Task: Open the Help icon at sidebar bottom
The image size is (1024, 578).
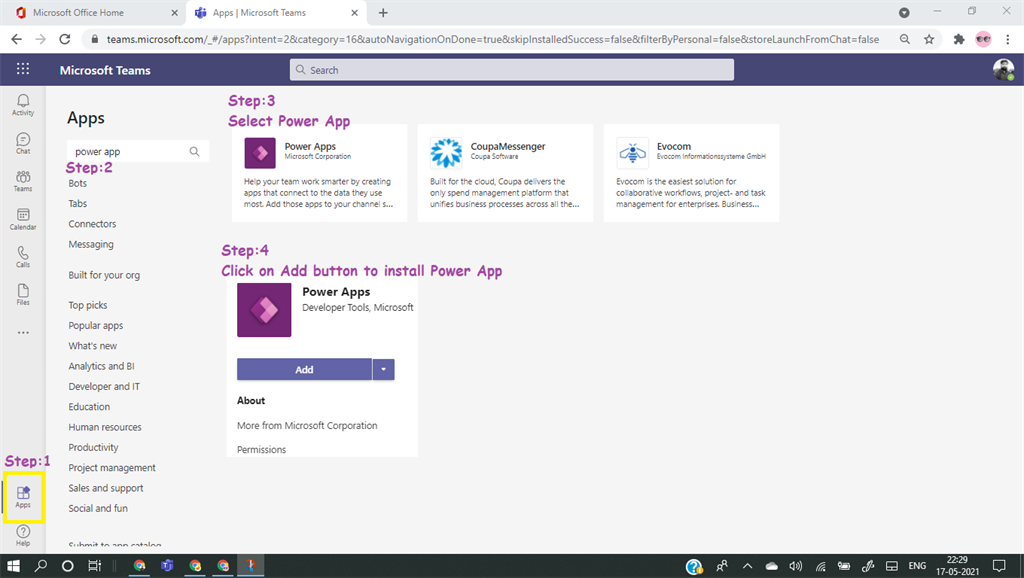Action: point(22,533)
